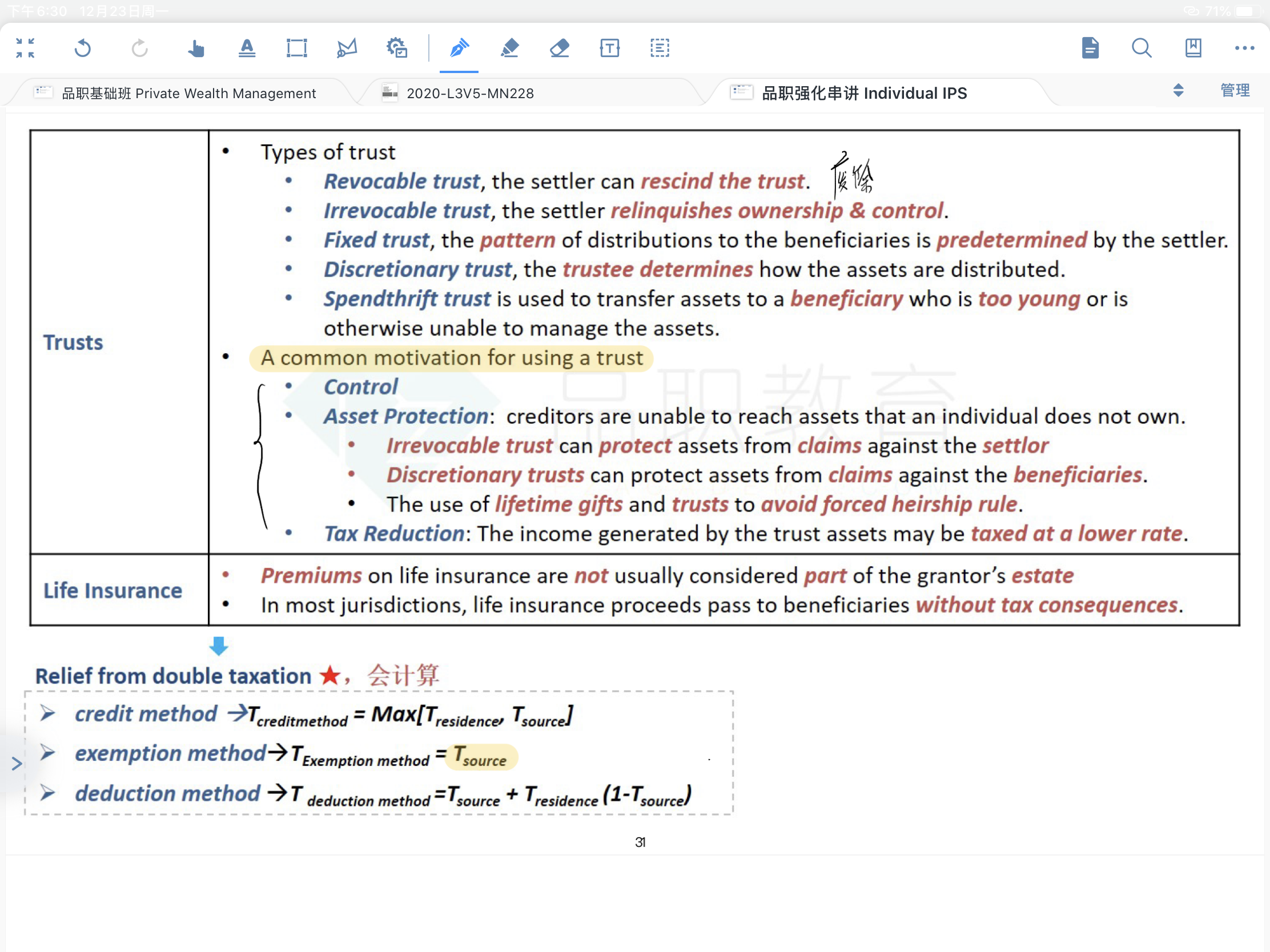Tap the time in status bar
1270x952 pixels.
coord(38,11)
